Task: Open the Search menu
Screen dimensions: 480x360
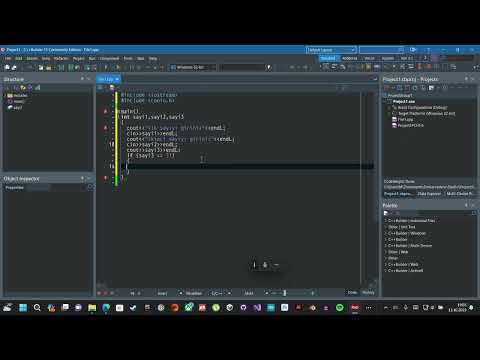Action: point(32,59)
